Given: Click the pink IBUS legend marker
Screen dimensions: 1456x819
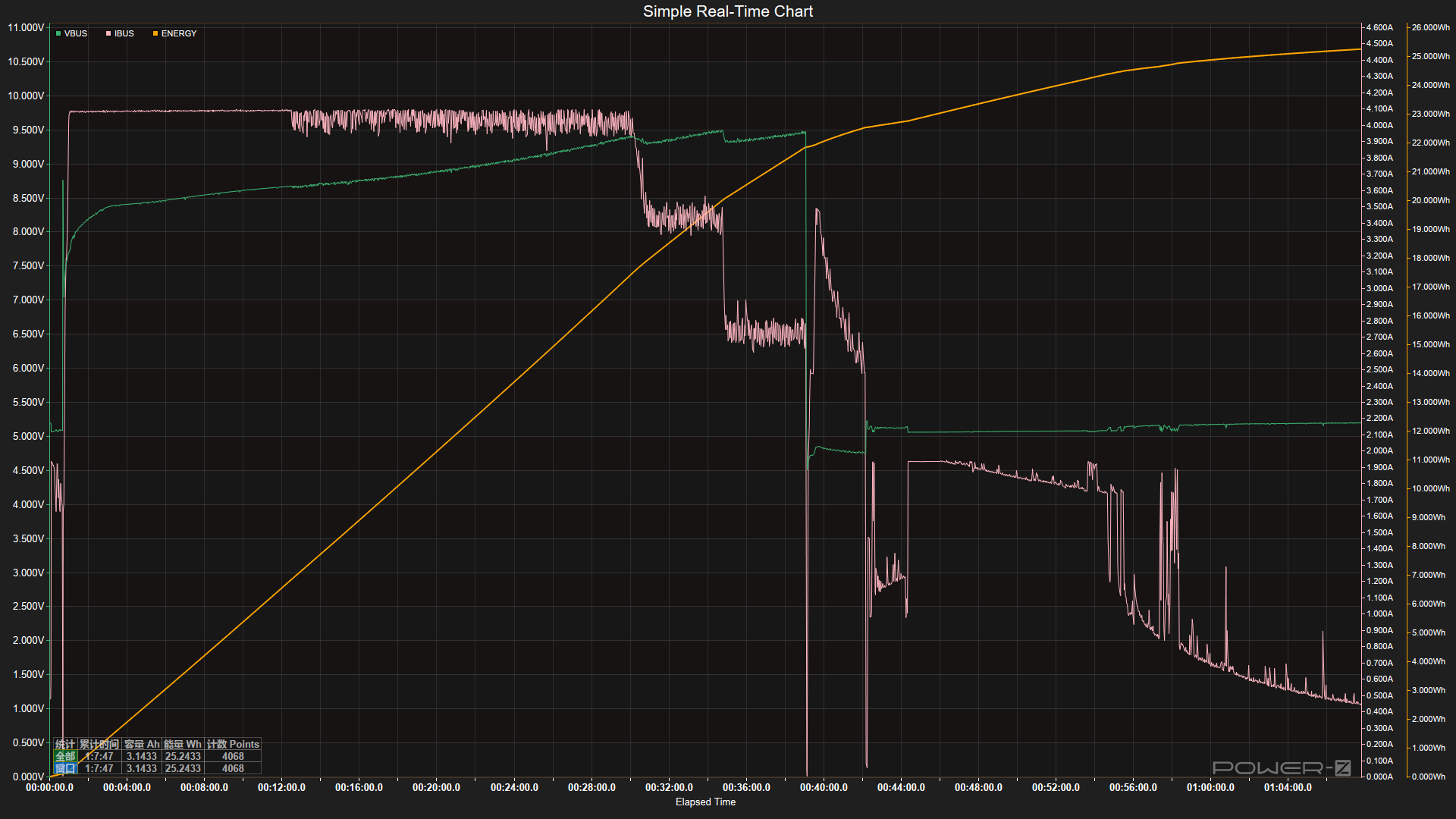Looking at the screenshot, I should [108, 33].
